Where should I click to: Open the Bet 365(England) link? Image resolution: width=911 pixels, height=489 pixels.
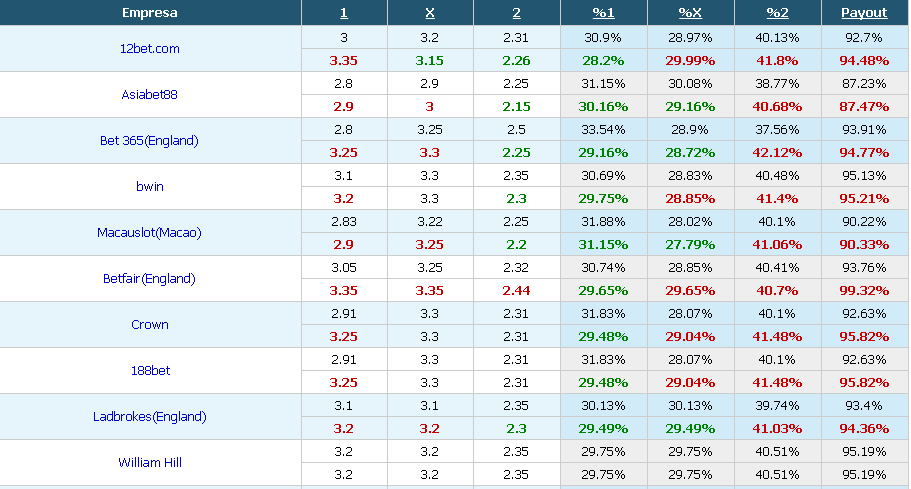(x=149, y=141)
